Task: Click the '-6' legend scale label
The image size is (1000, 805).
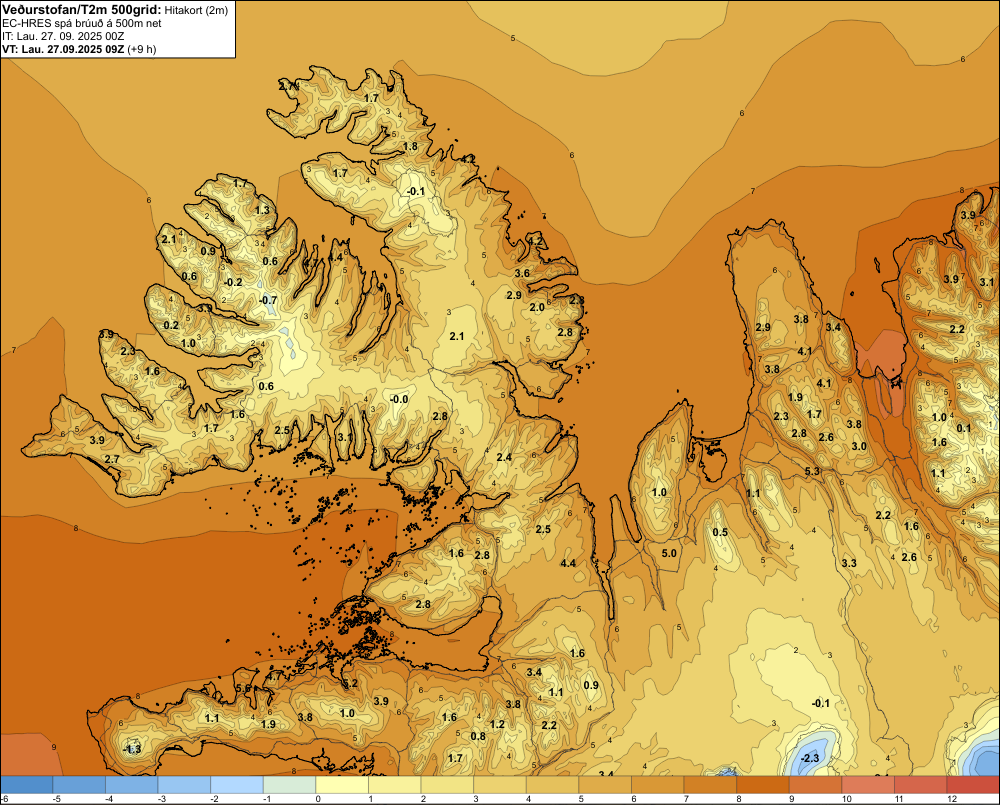Action: [4, 799]
